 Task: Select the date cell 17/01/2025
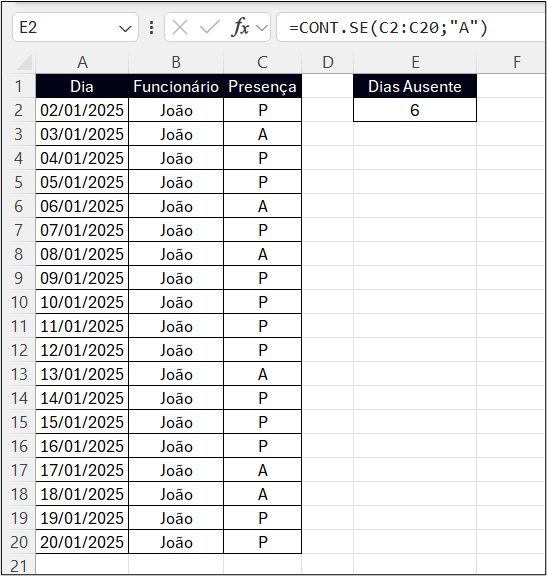coord(82,470)
